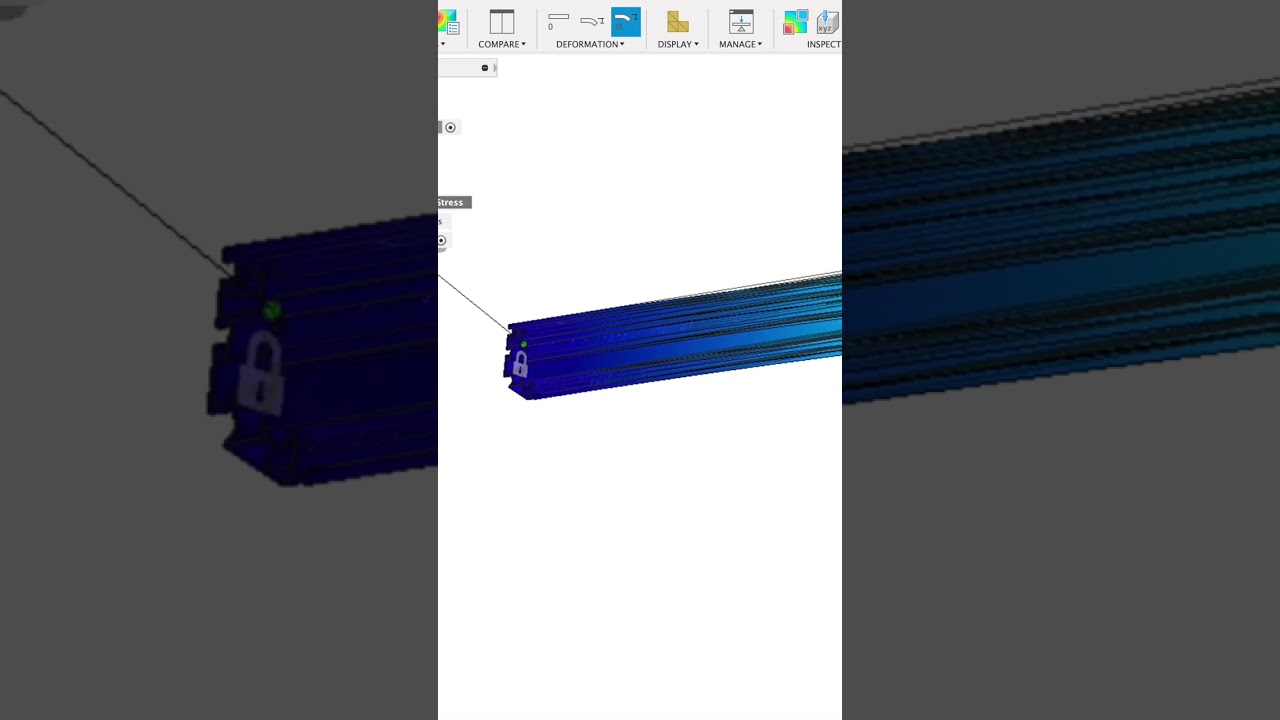Click the green point marker on the beam

[523, 344]
